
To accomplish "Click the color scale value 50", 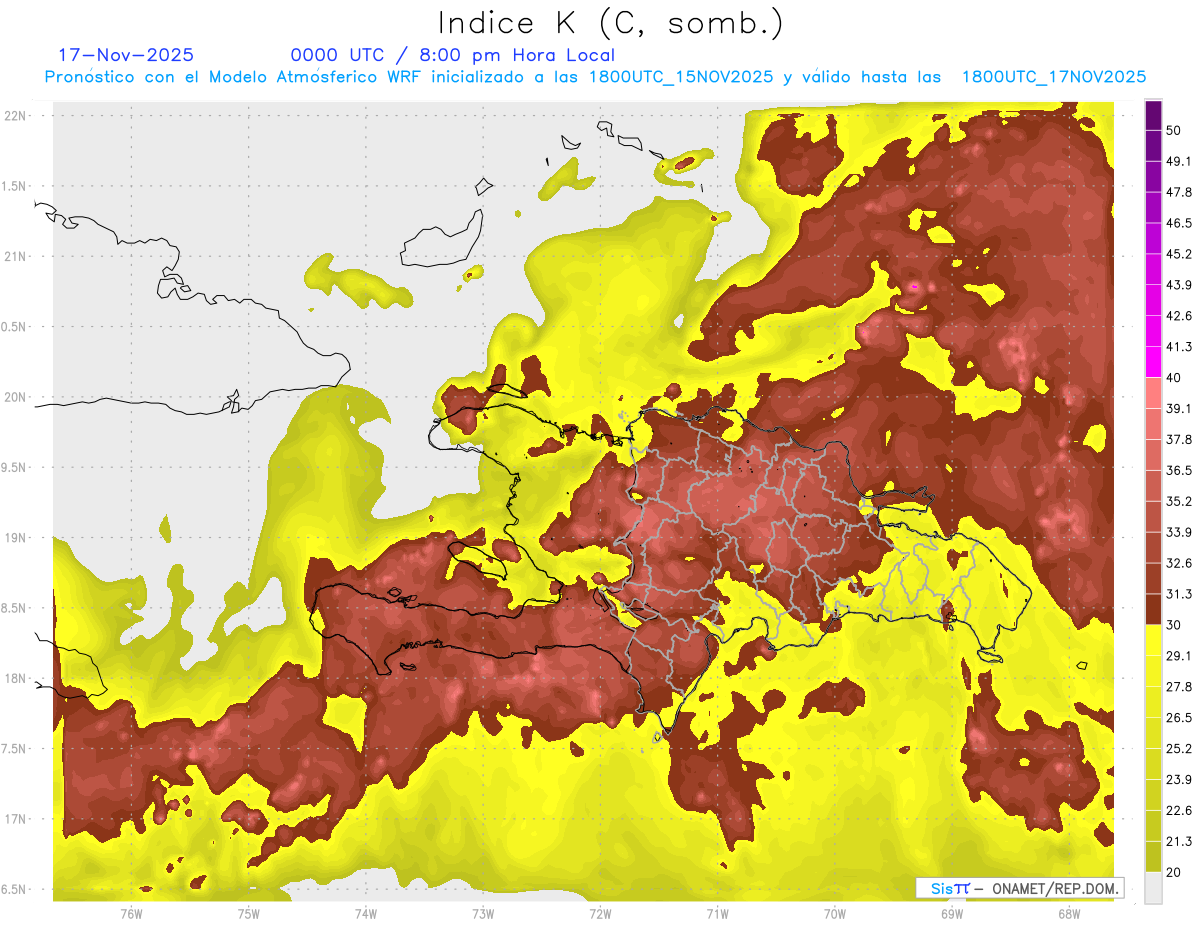I will point(1174,130).
